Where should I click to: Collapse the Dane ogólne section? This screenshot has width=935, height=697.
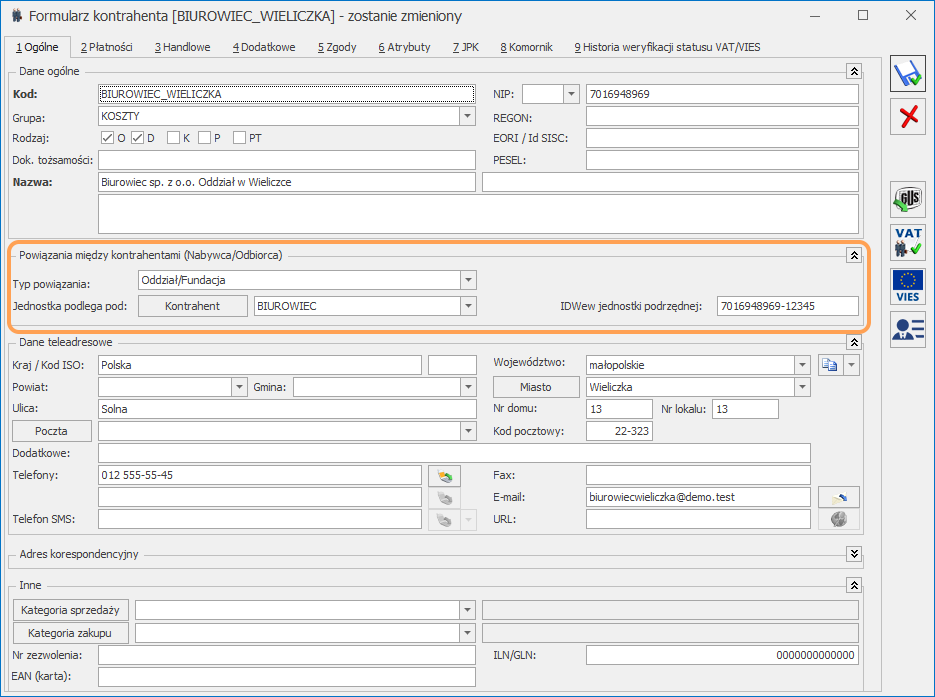(x=854, y=72)
